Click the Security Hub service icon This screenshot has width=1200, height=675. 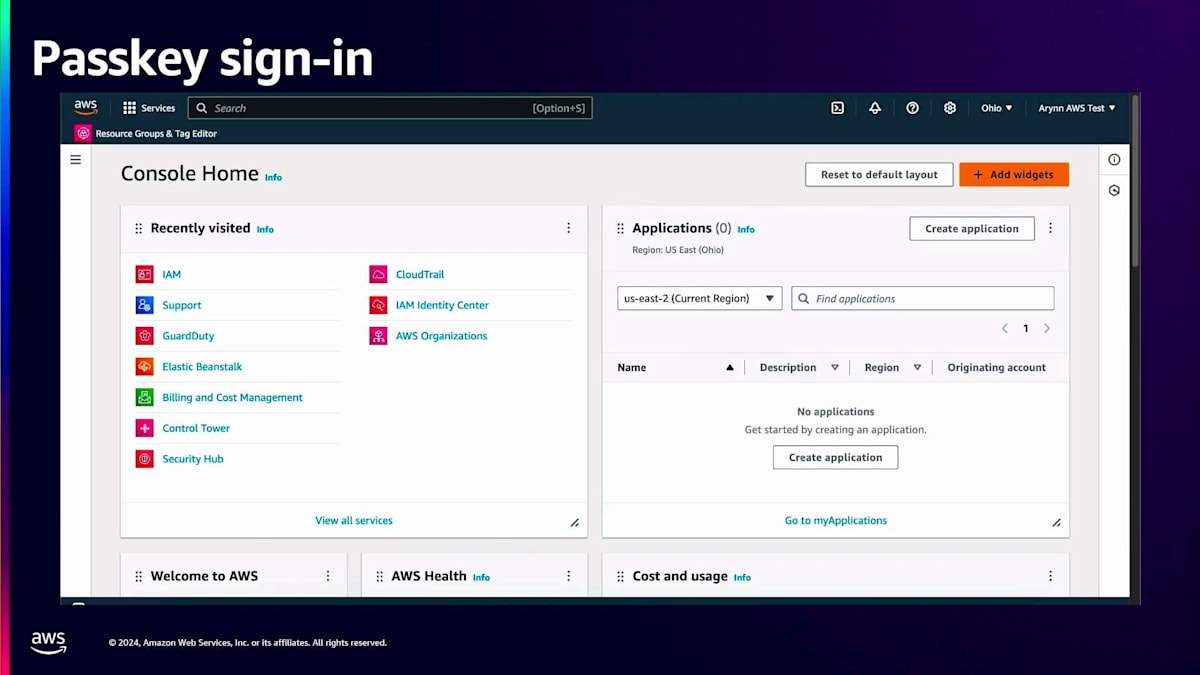pyautogui.click(x=144, y=459)
